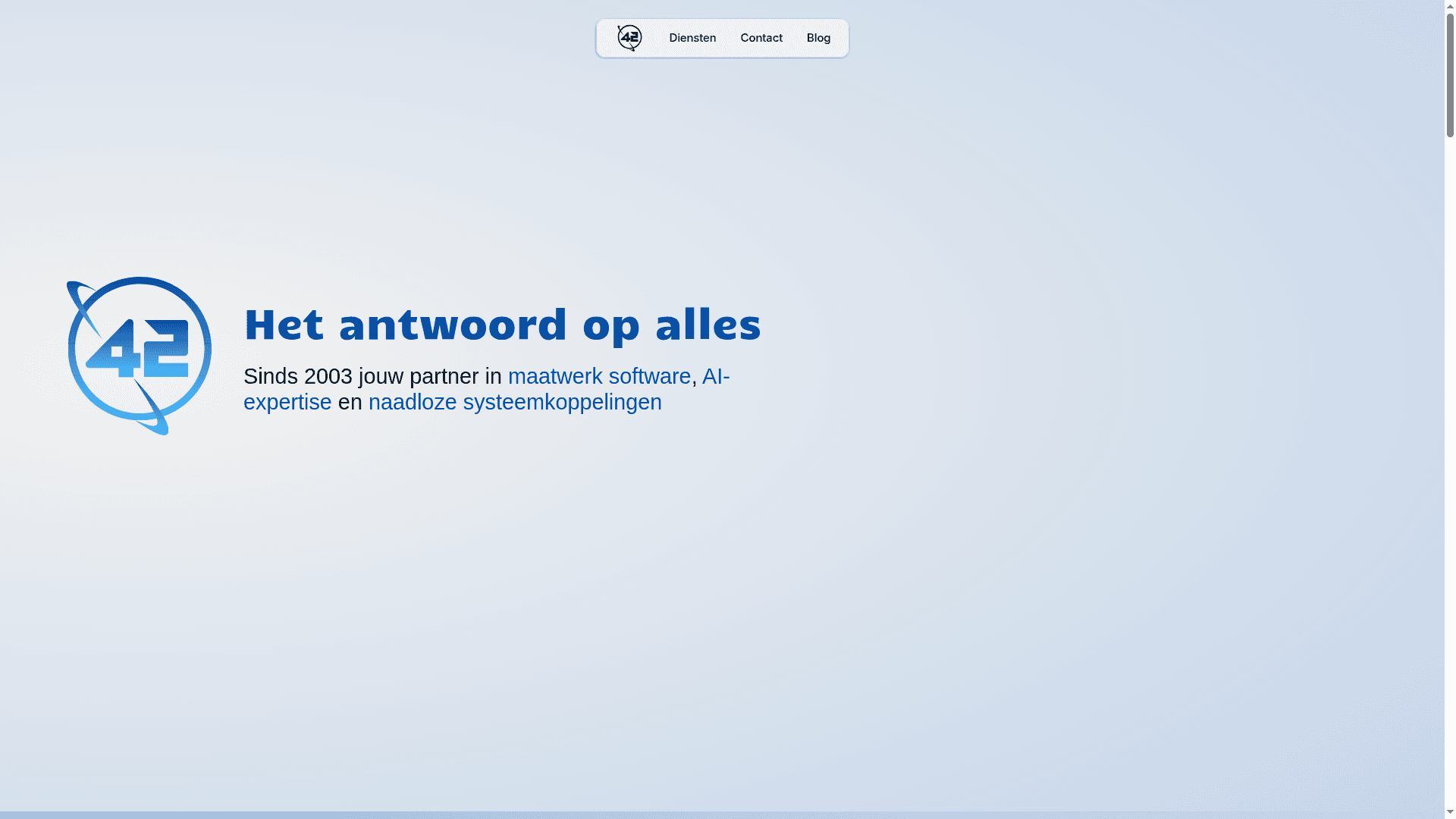Click the heading Het antwoord op alles

[501, 325]
